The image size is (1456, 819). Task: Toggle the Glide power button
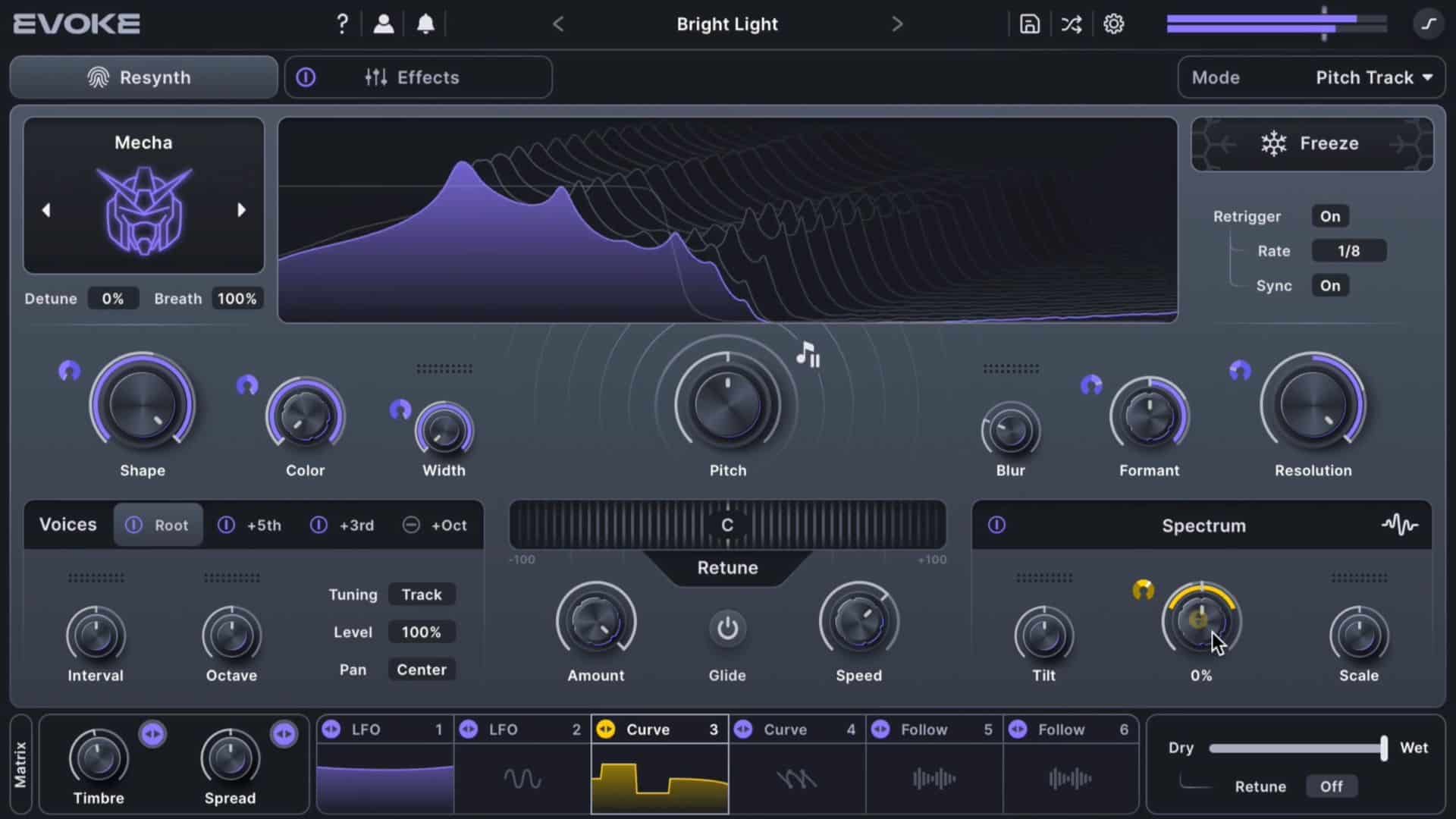[x=727, y=629]
